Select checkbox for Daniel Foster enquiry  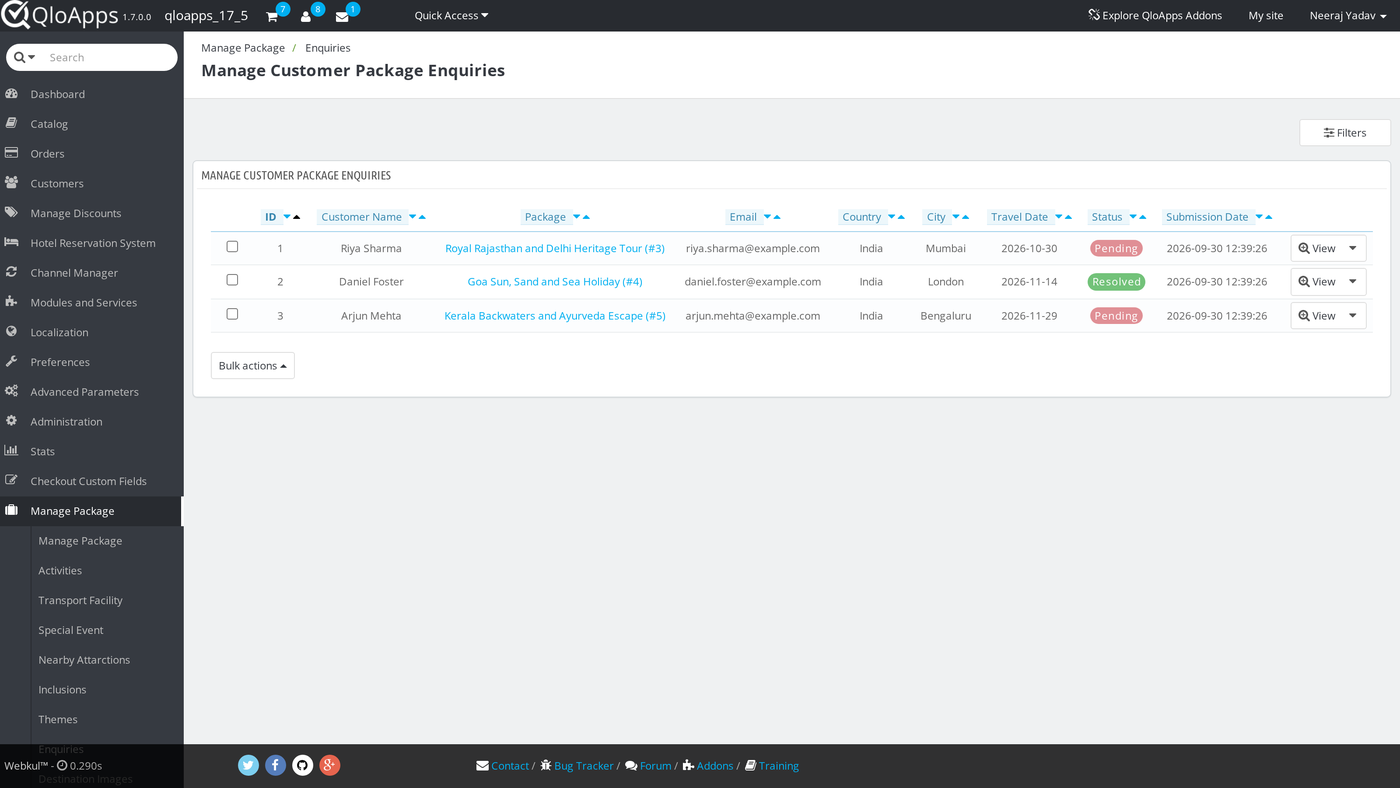[x=232, y=280]
